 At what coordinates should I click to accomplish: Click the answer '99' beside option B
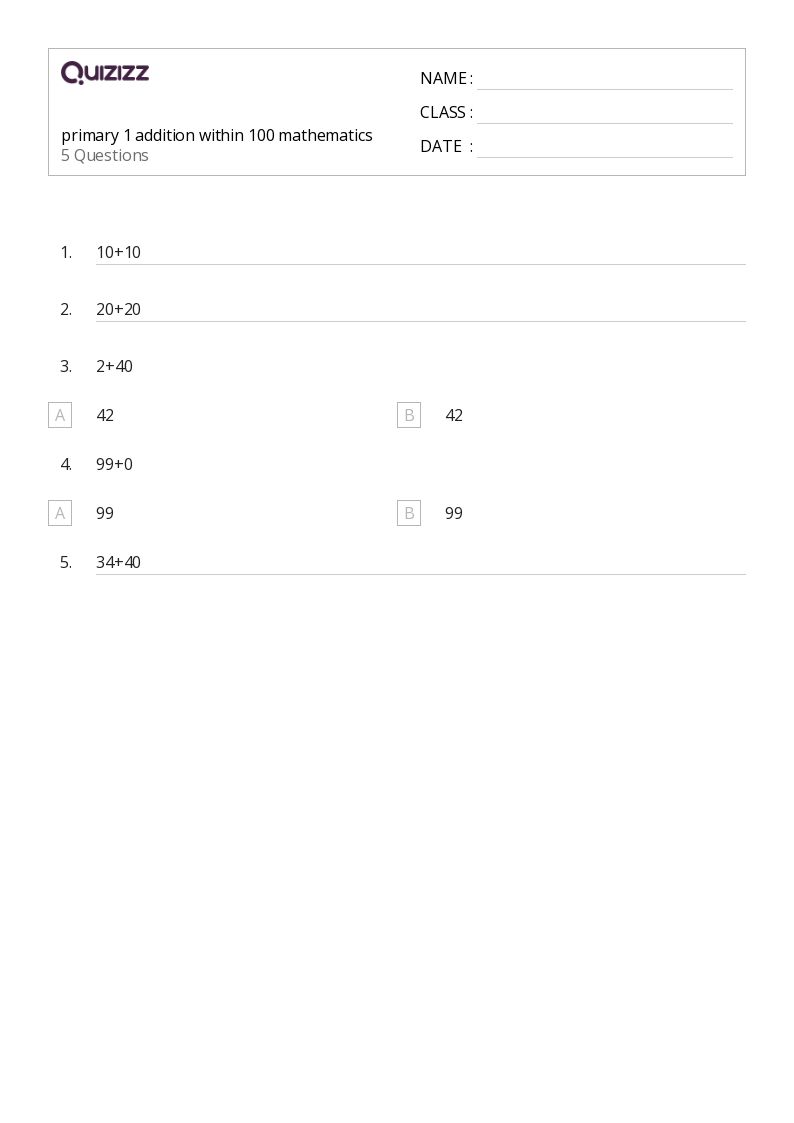(x=454, y=513)
